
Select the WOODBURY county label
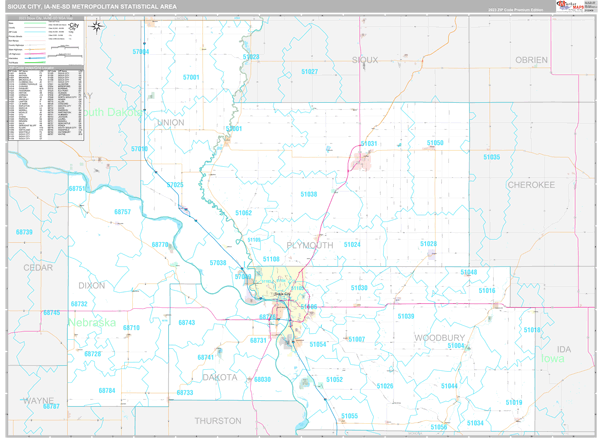(x=439, y=338)
